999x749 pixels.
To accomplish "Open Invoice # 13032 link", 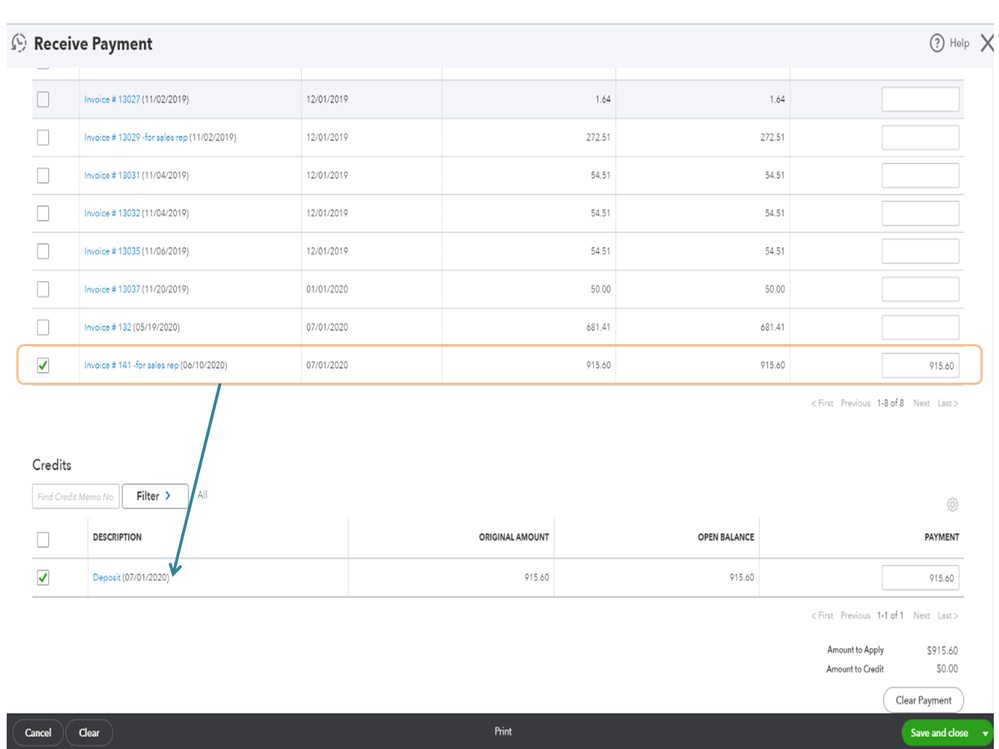I will [112, 213].
